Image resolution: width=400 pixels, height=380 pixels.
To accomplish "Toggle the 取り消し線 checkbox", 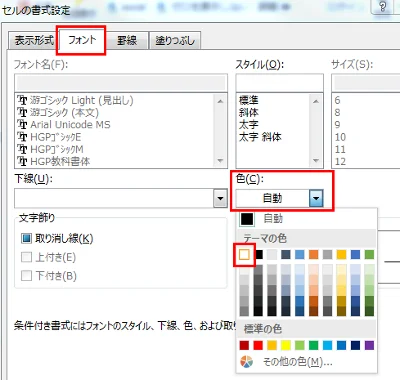I will 26,238.
